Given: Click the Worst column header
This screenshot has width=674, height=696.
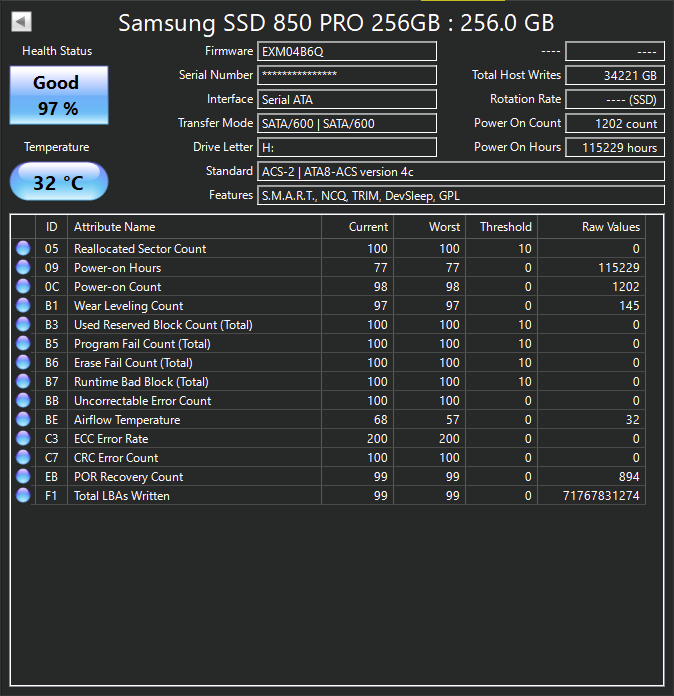Looking at the screenshot, I should [x=429, y=227].
